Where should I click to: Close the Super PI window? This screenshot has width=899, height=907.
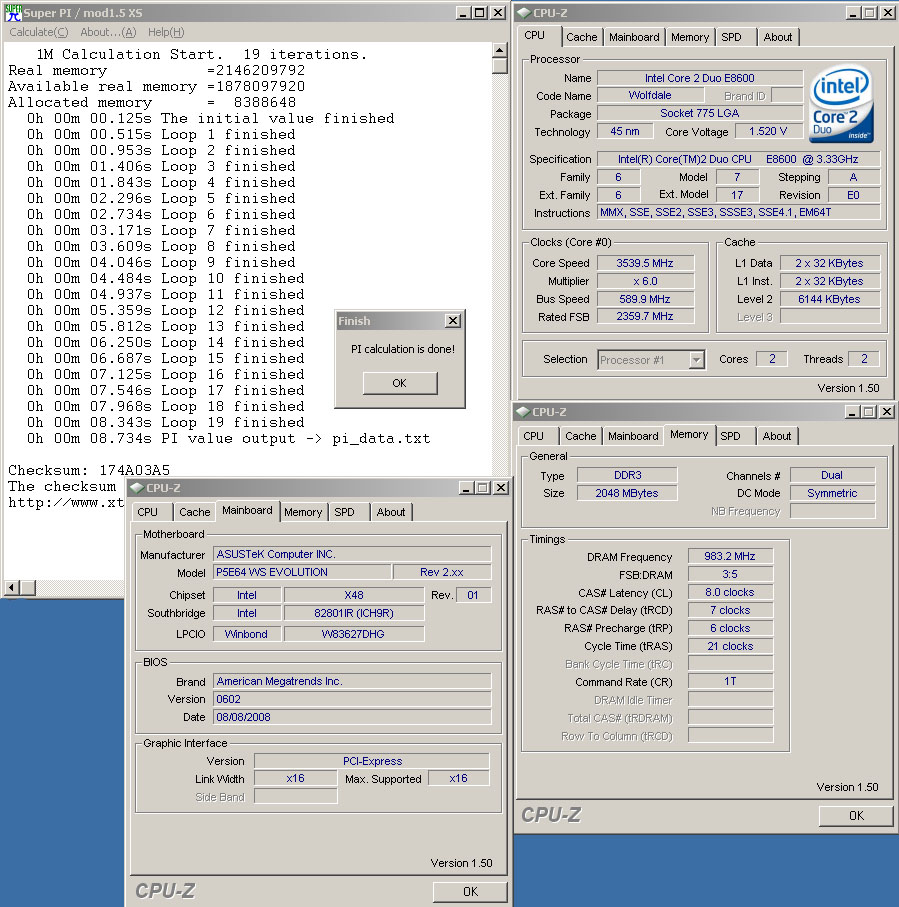pyautogui.click(x=498, y=13)
